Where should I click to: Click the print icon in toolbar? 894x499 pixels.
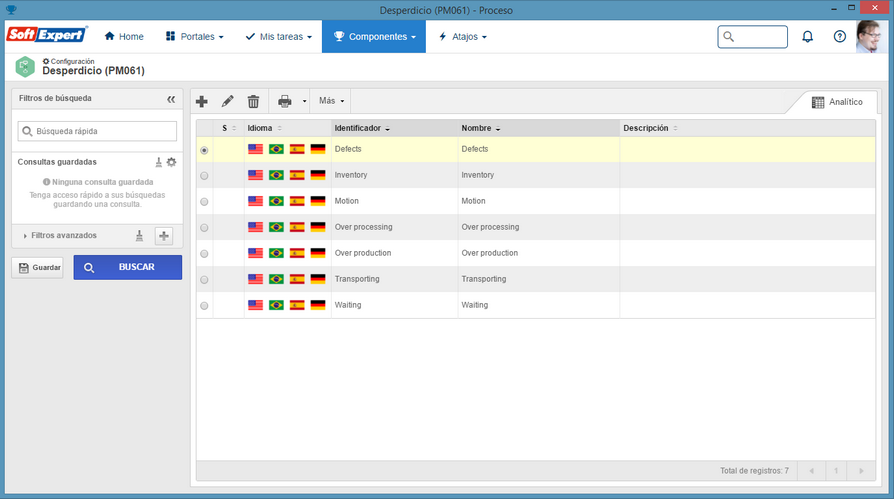pos(285,102)
